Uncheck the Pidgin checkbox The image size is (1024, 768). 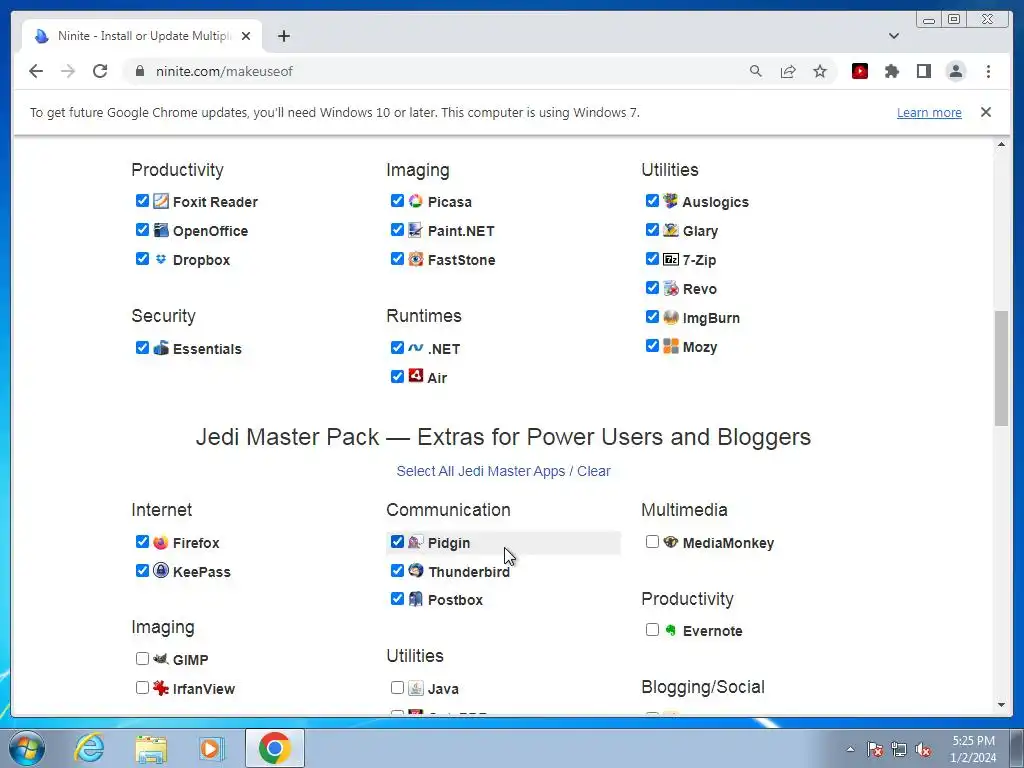click(x=397, y=541)
